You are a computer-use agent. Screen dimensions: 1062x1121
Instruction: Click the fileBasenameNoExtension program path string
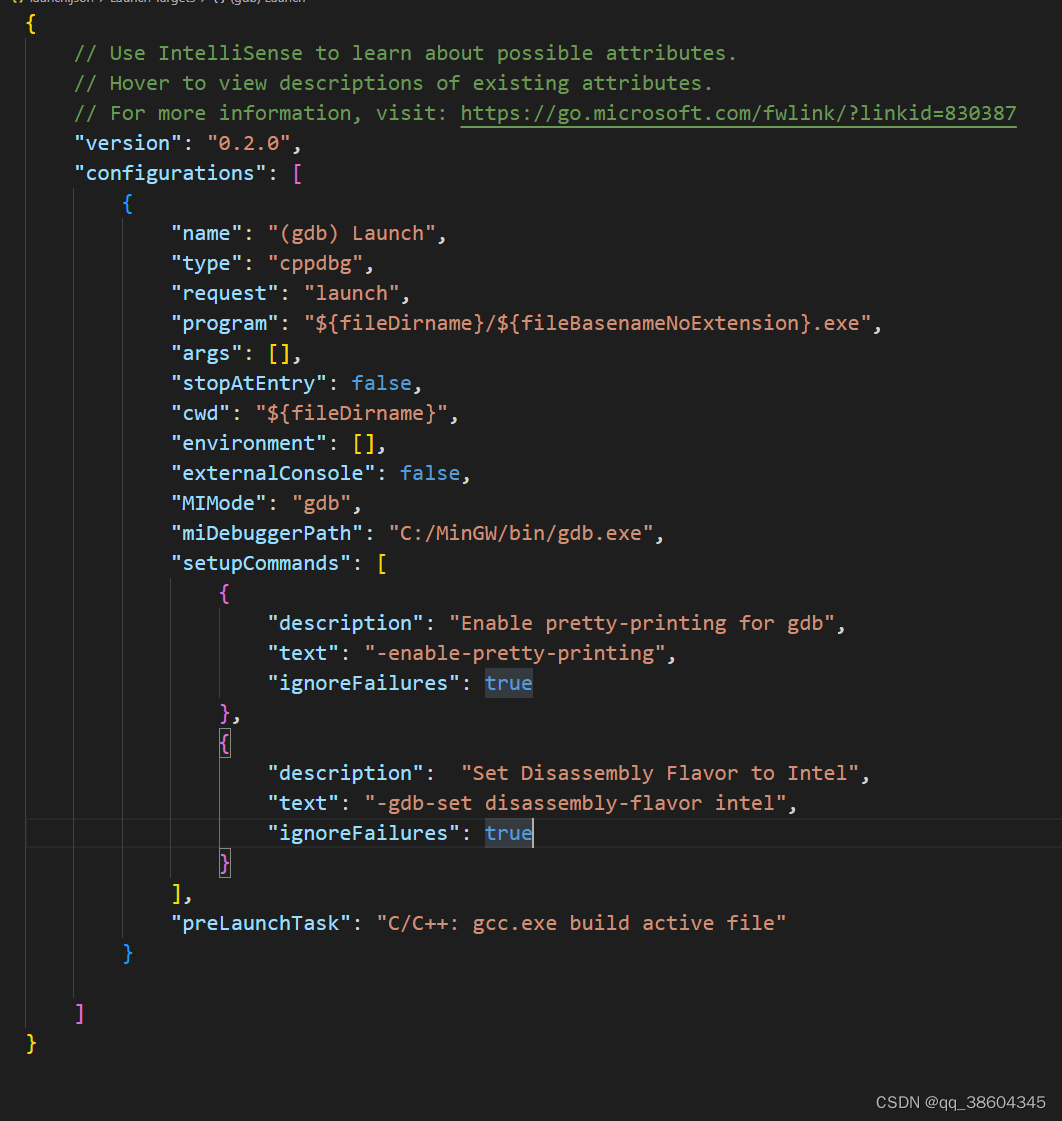587,324
